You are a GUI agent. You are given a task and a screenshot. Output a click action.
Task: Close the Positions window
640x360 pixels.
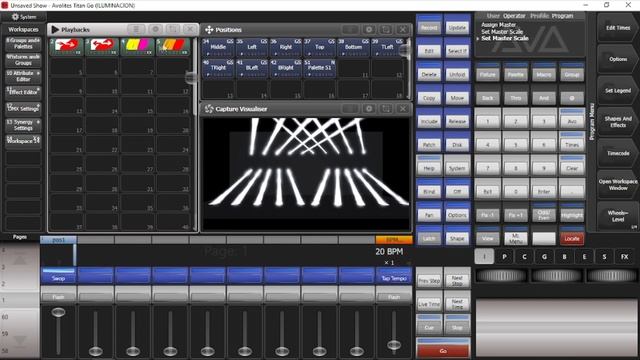403,30
